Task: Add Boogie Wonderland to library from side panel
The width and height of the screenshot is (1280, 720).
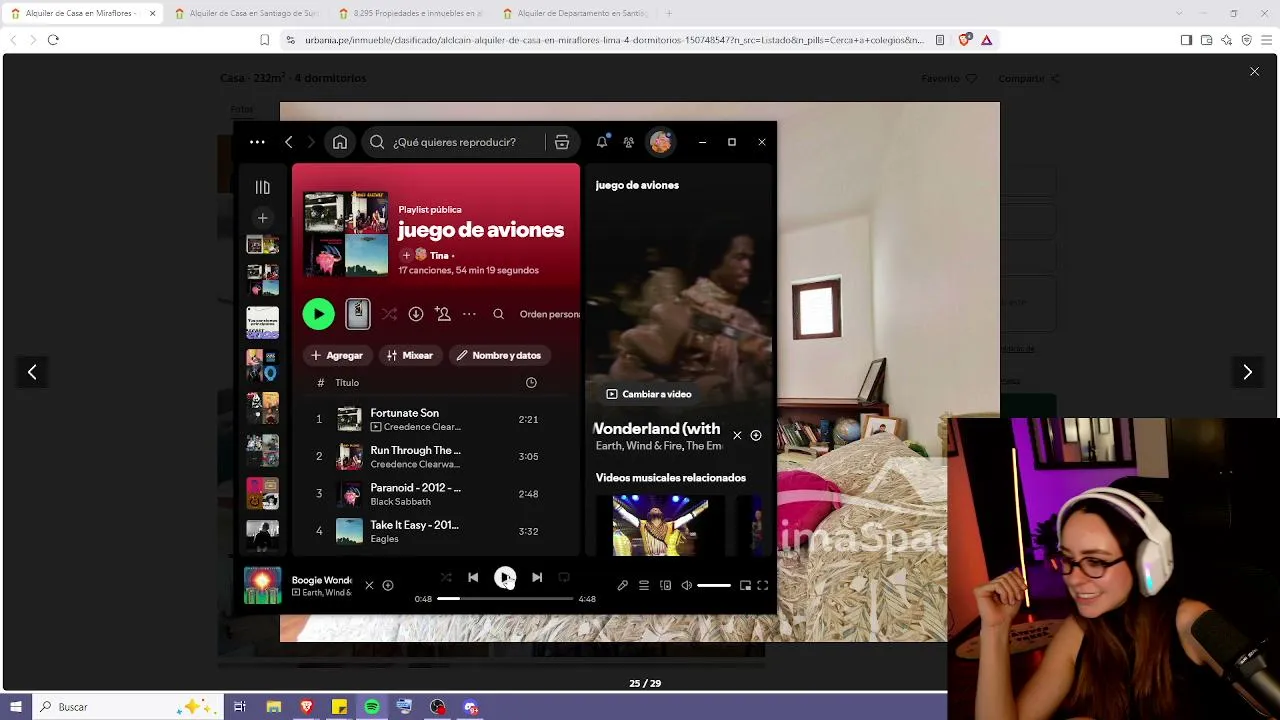Action: 756,435
